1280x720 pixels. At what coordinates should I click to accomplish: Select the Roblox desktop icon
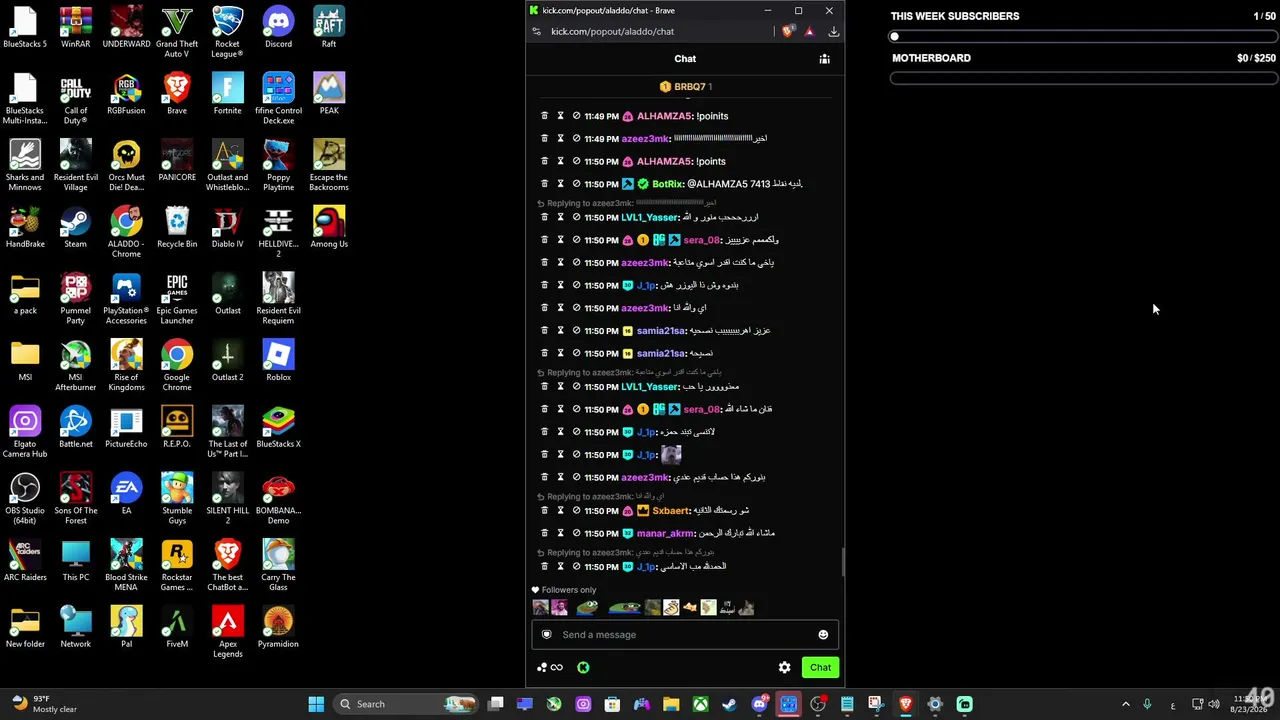tap(278, 361)
